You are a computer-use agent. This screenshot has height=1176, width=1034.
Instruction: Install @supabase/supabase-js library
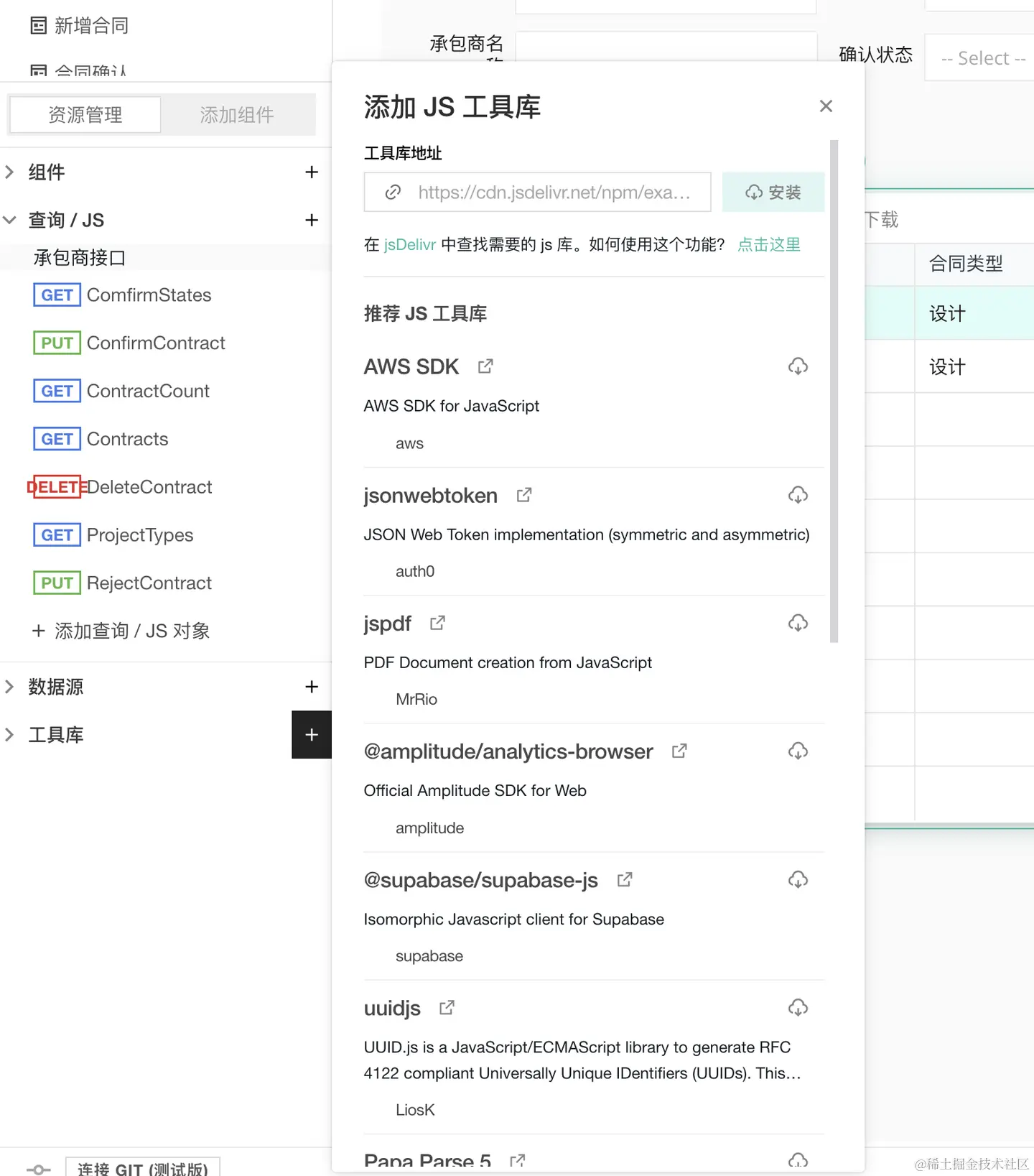tap(798, 879)
